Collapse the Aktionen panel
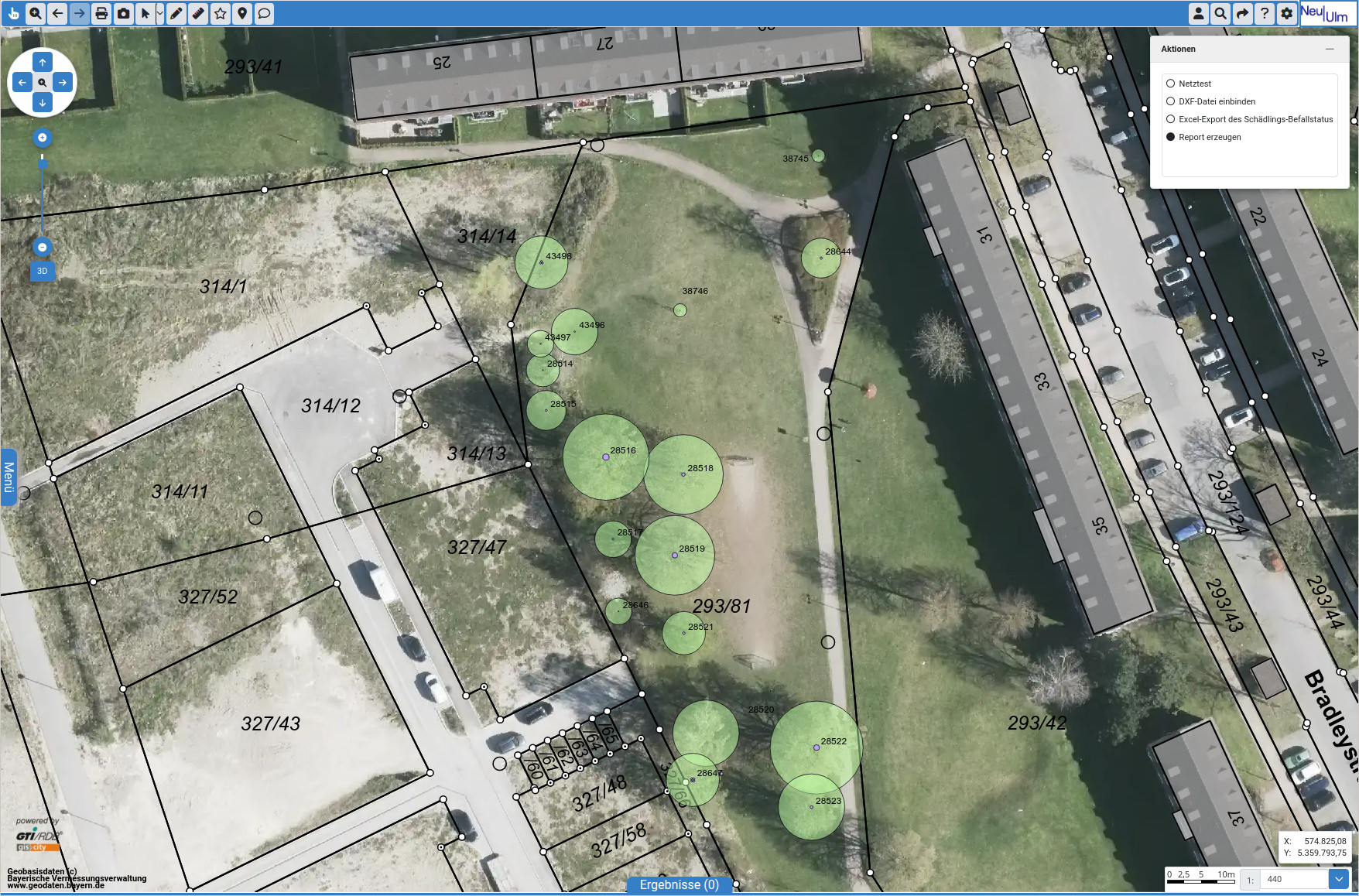This screenshot has height=896, width=1359. coord(1330,49)
